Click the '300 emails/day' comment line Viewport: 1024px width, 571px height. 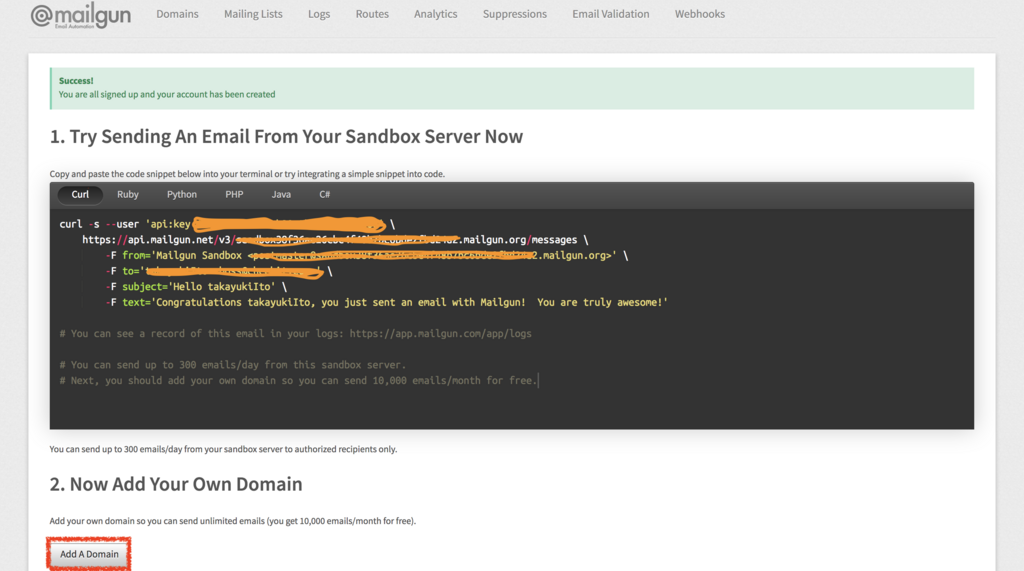click(x=232, y=365)
